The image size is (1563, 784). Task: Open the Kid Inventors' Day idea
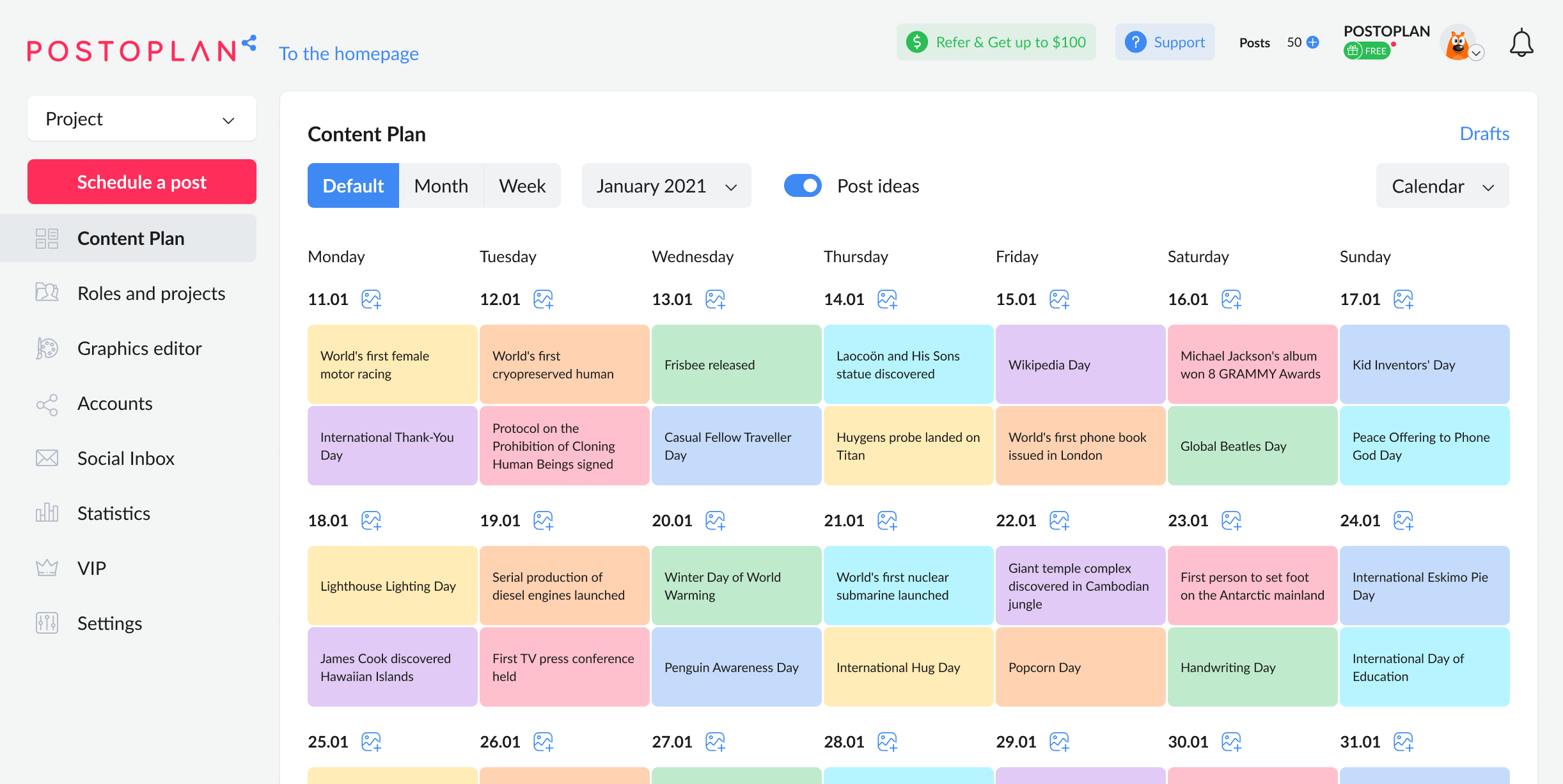tap(1424, 365)
